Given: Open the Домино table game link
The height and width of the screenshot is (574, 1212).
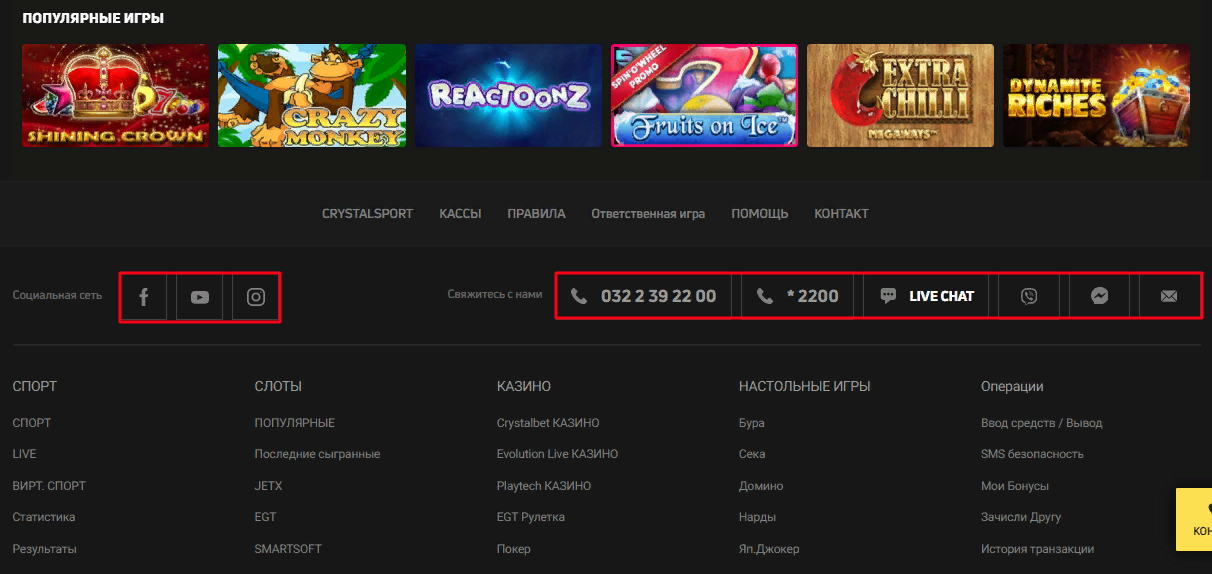Looking at the screenshot, I should click(x=761, y=486).
